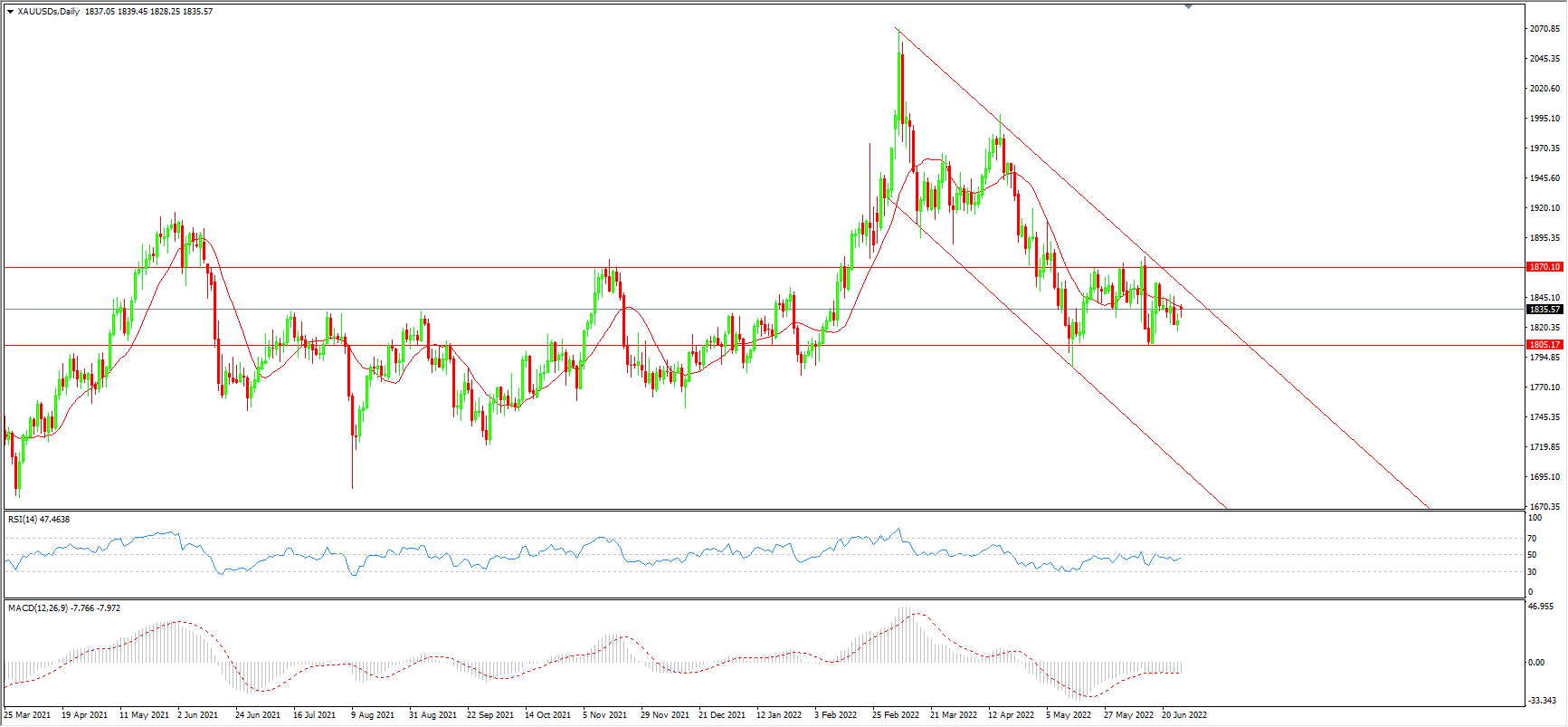Click the OHLC values 1837.05 1839.45 1828.25 1835.57
This screenshot has height=727, width=1568.
(x=149, y=12)
